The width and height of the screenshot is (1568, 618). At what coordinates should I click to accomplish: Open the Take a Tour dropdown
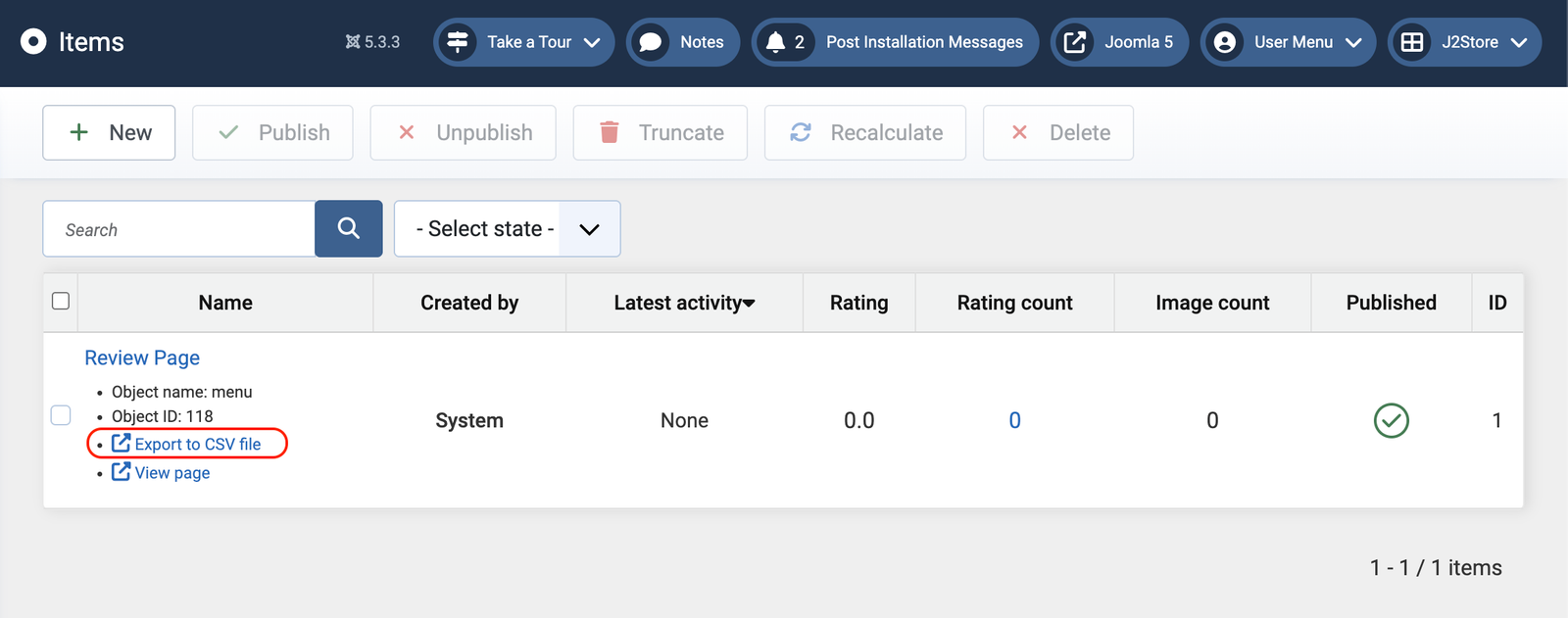pyautogui.click(x=523, y=42)
